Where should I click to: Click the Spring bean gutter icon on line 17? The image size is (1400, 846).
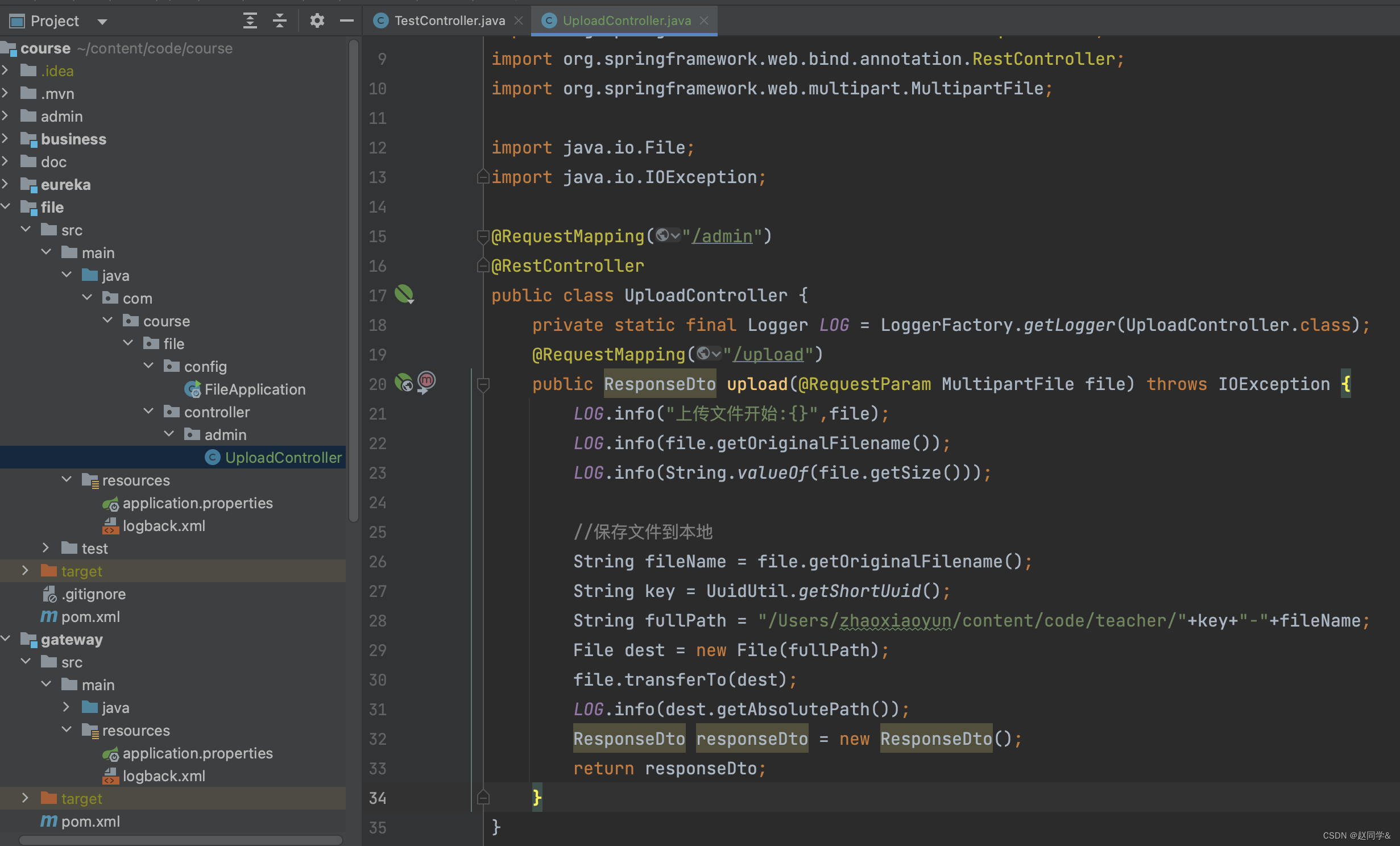click(404, 294)
